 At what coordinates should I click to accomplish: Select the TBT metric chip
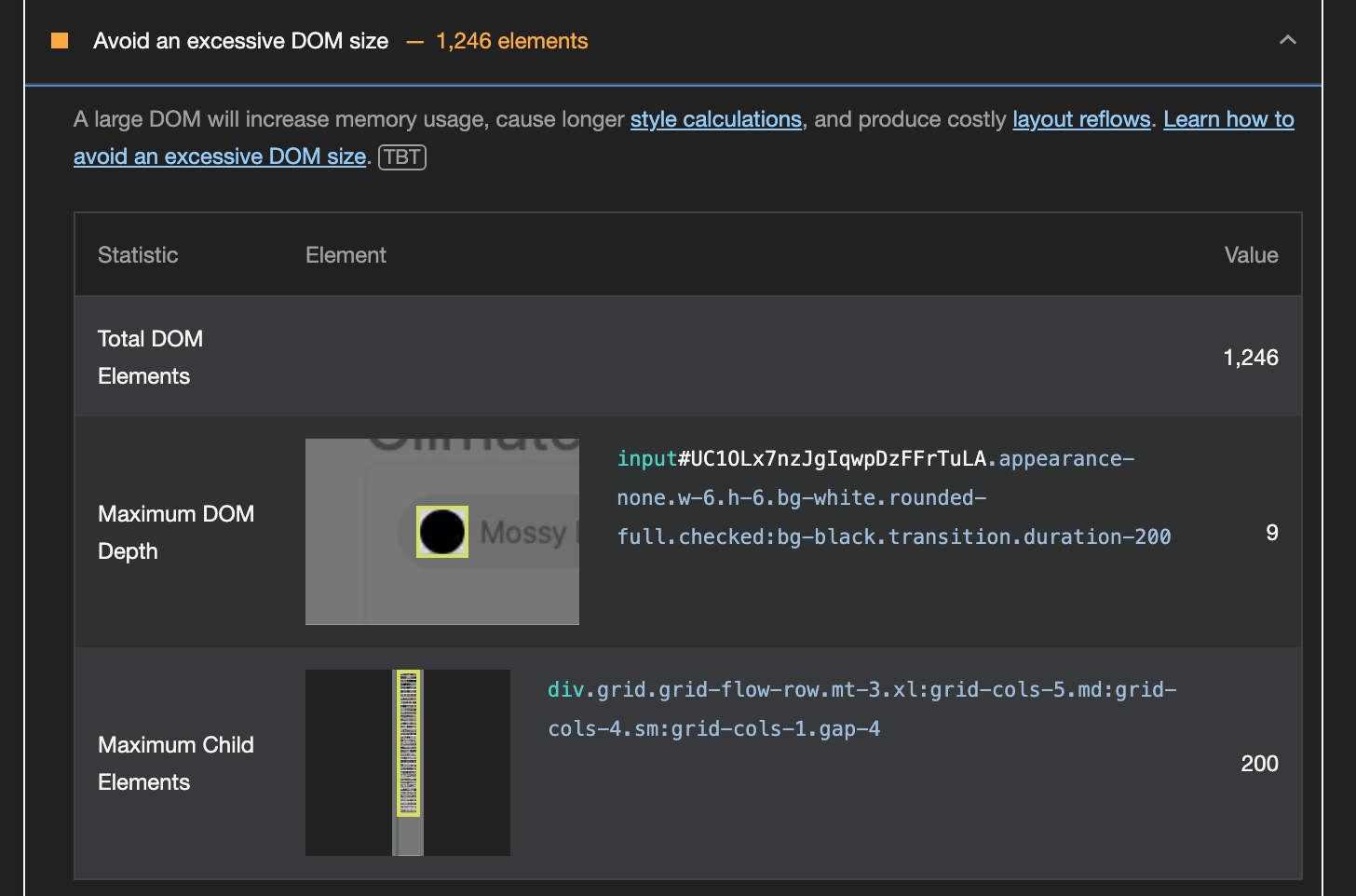[401, 156]
